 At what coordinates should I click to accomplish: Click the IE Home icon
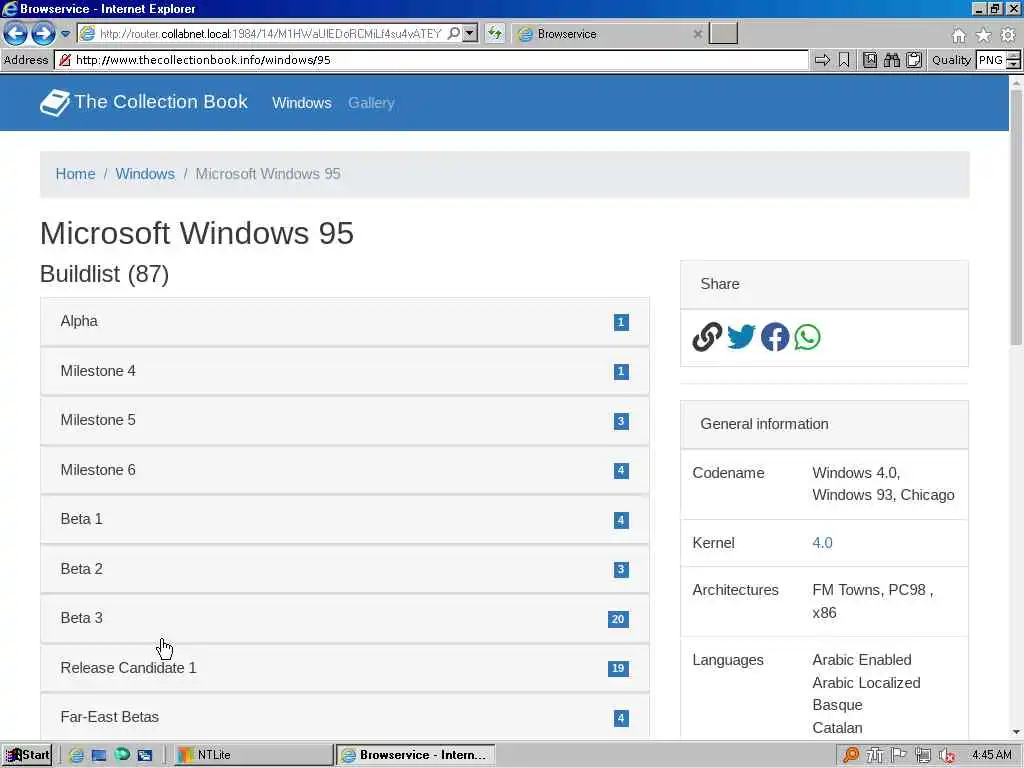coord(959,35)
